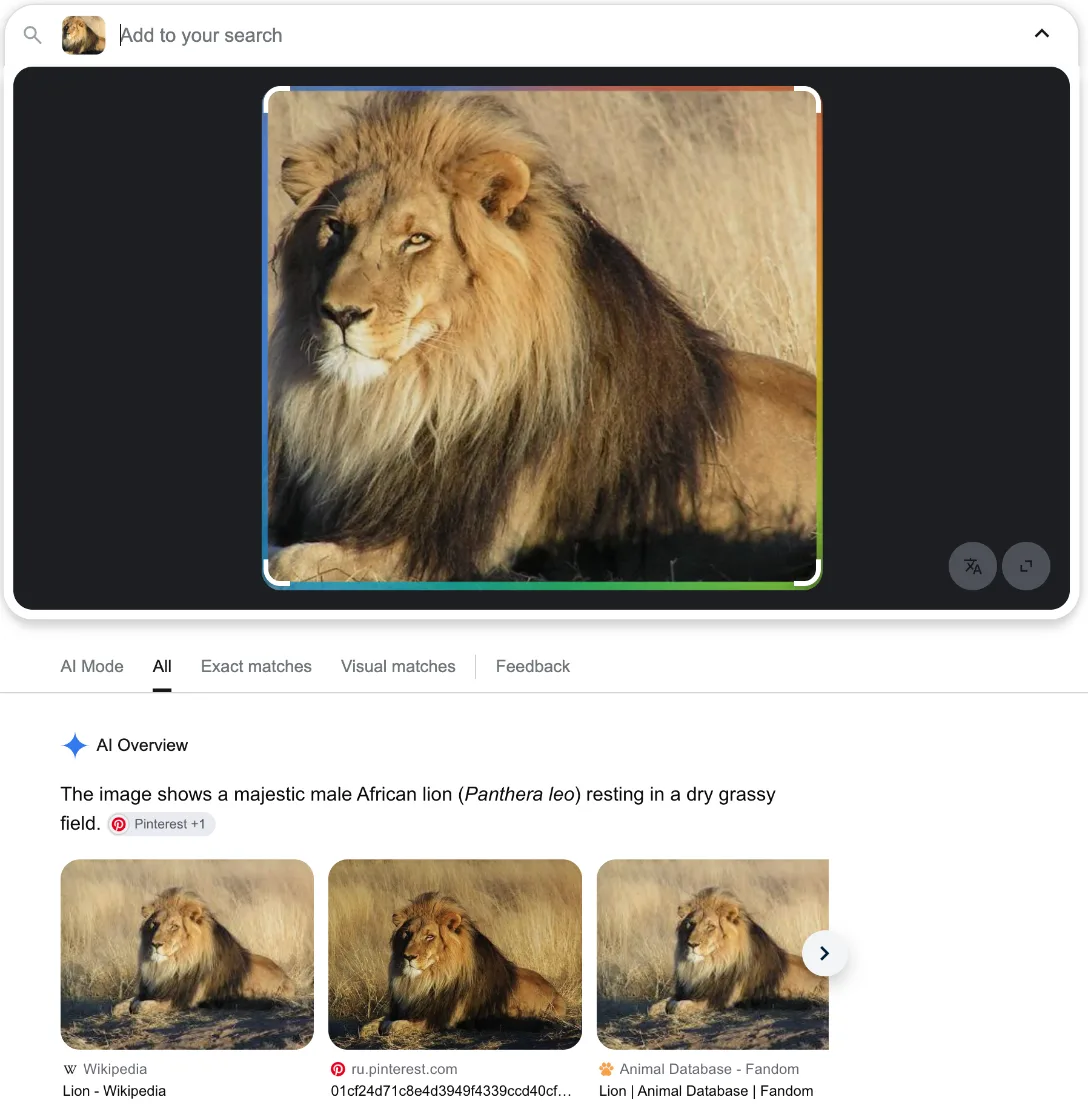Click the 'Animal Database - Fandom' source label
This screenshot has width=1088, height=1120.
click(x=709, y=1069)
